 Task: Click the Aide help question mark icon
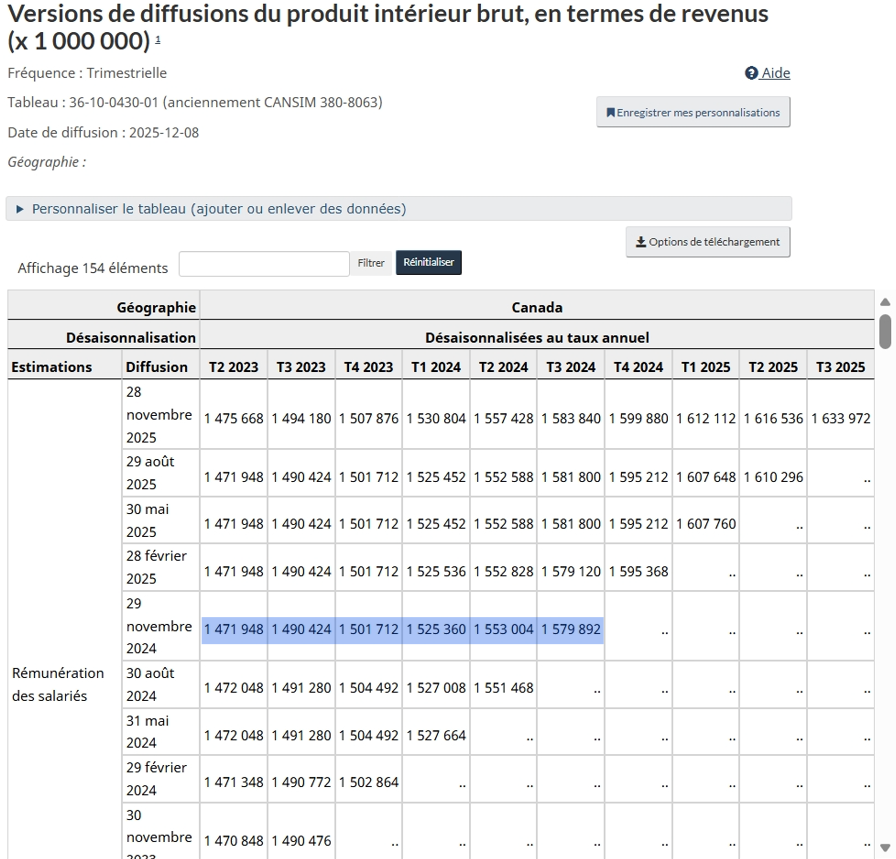click(x=751, y=73)
